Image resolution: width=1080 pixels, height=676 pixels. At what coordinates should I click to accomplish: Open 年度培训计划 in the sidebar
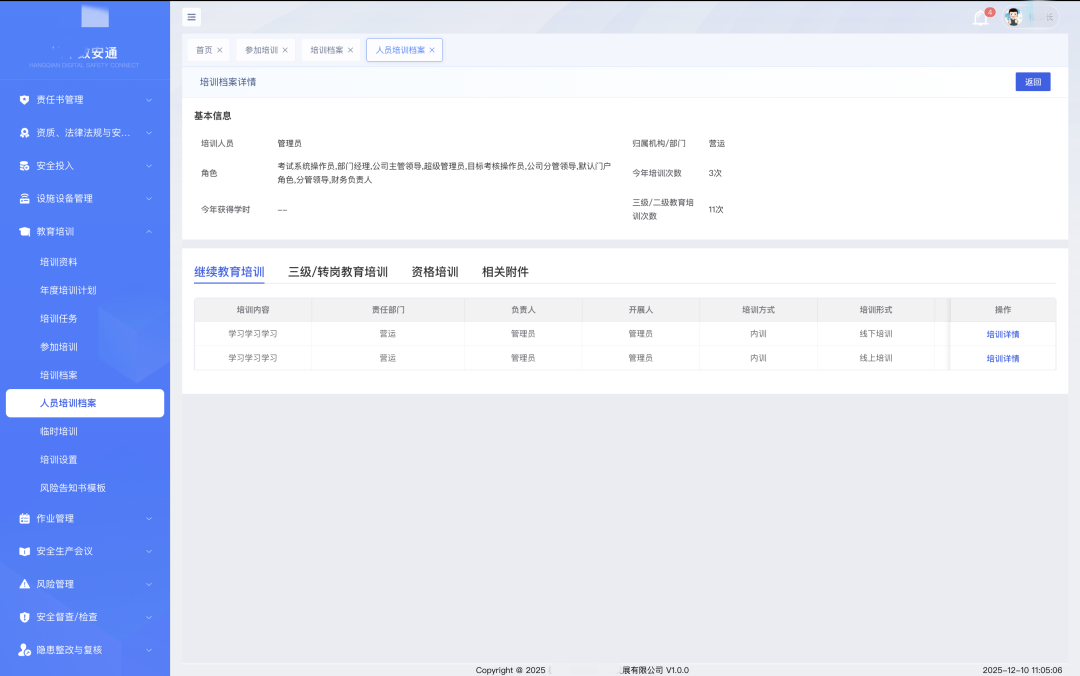coord(68,290)
